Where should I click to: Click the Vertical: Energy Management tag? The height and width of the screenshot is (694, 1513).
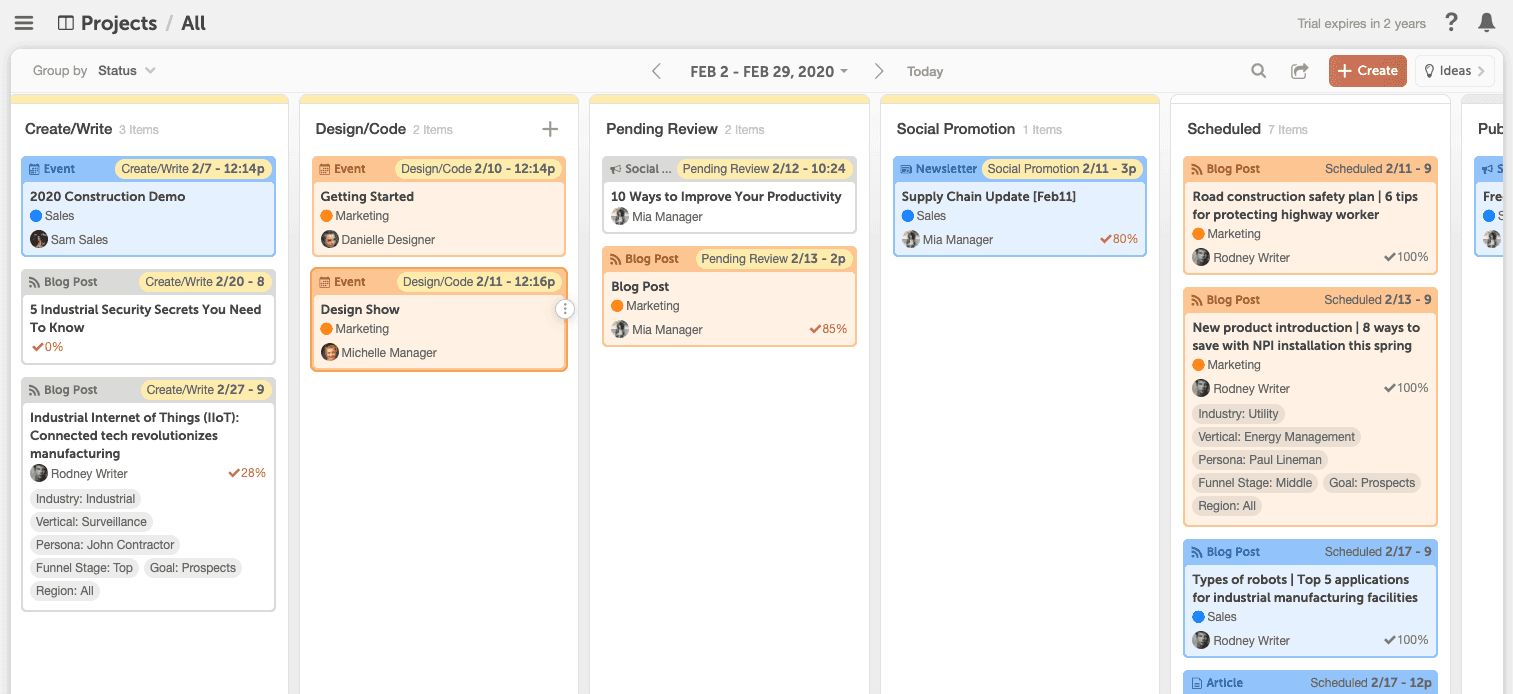pyautogui.click(x=1276, y=437)
